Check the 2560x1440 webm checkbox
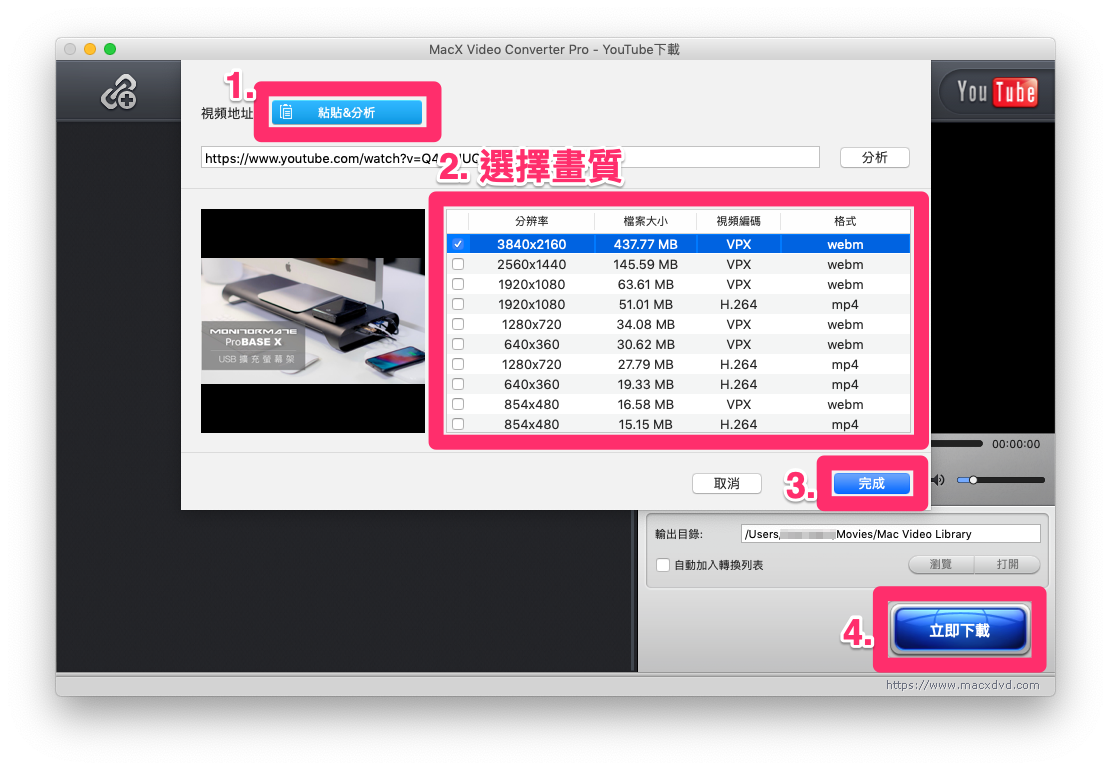1111x770 pixels. [x=458, y=264]
